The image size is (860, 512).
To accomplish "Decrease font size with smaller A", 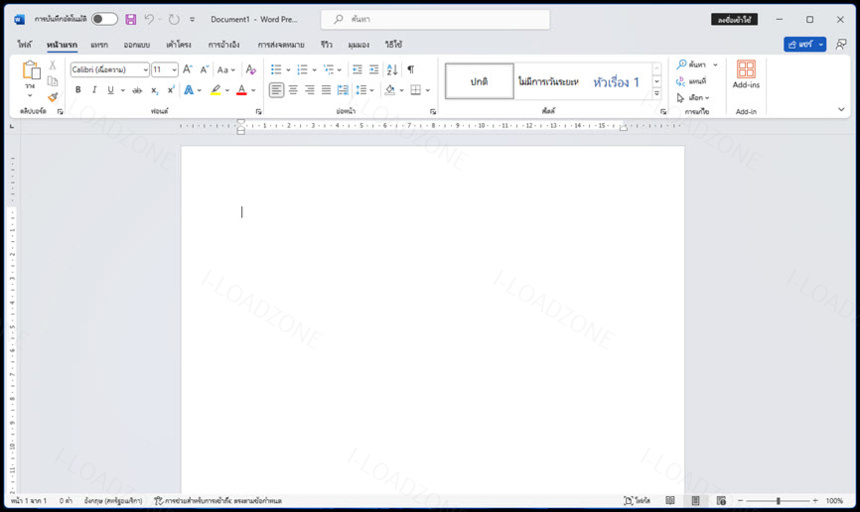I will [204, 70].
